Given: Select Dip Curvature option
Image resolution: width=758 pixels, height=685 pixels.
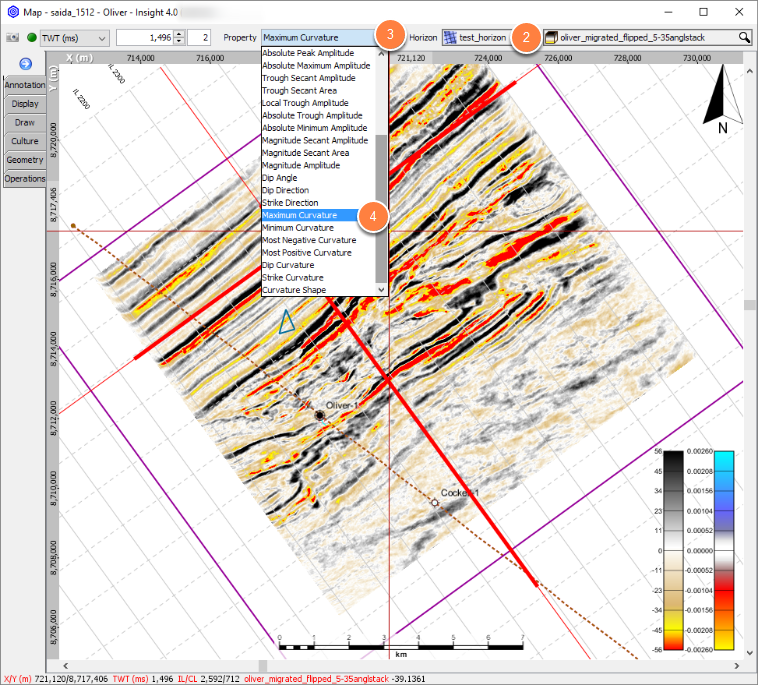Looking at the screenshot, I should tap(318, 265).
